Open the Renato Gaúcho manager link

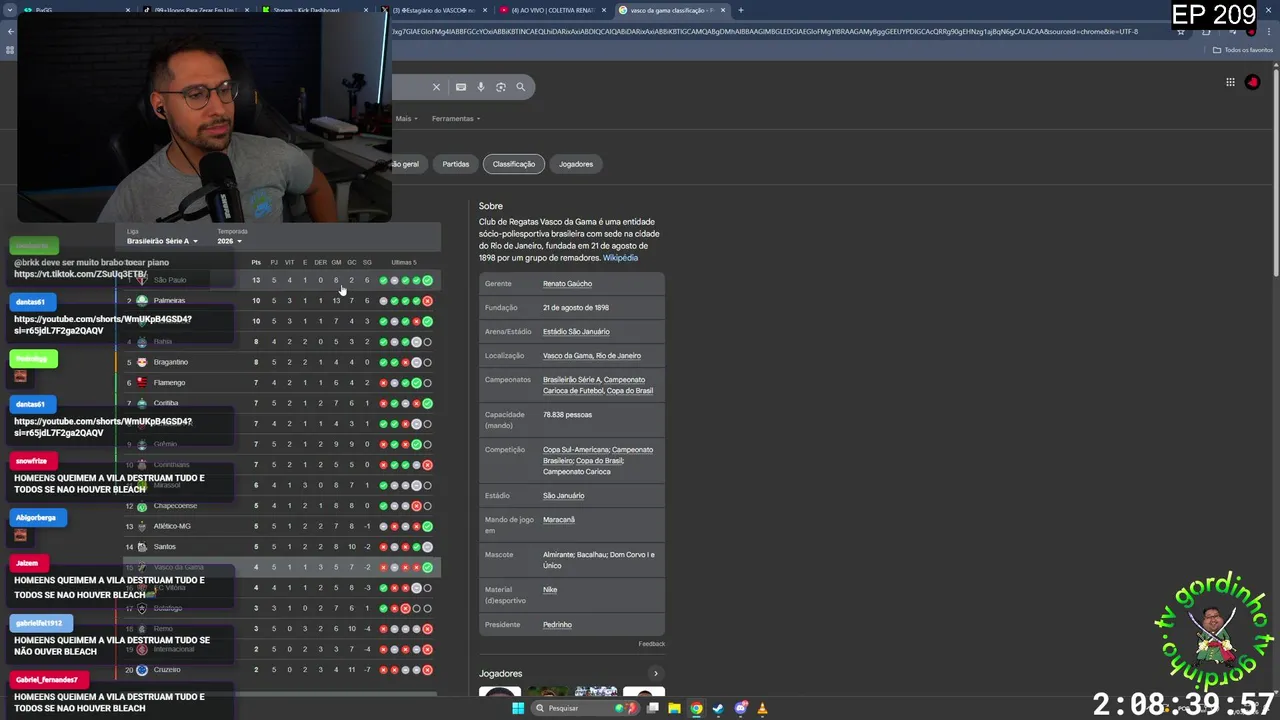(567, 284)
